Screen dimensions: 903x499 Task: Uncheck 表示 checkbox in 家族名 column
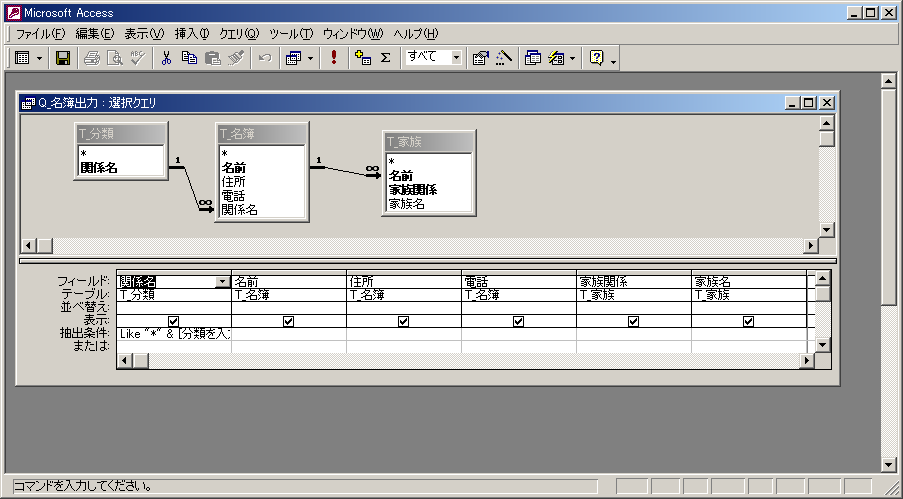pyautogui.click(x=749, y=321)
